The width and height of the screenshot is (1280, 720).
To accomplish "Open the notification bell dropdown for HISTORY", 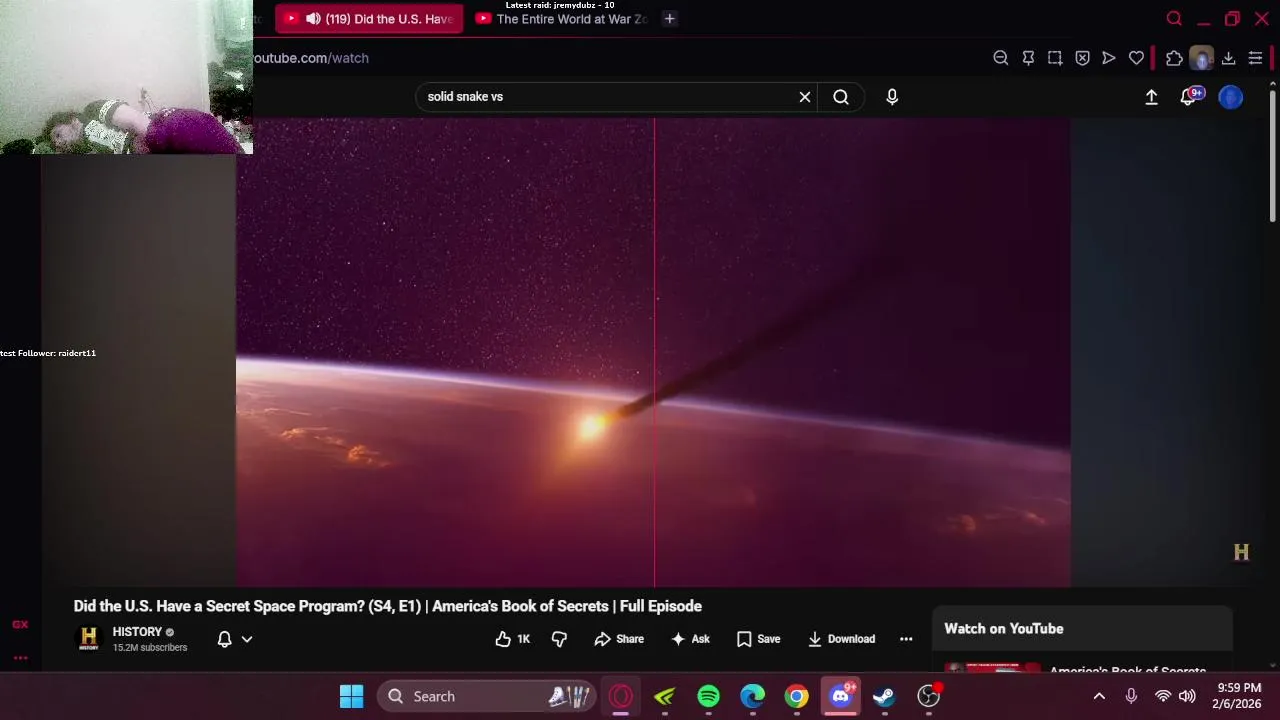I will [235, 639].
